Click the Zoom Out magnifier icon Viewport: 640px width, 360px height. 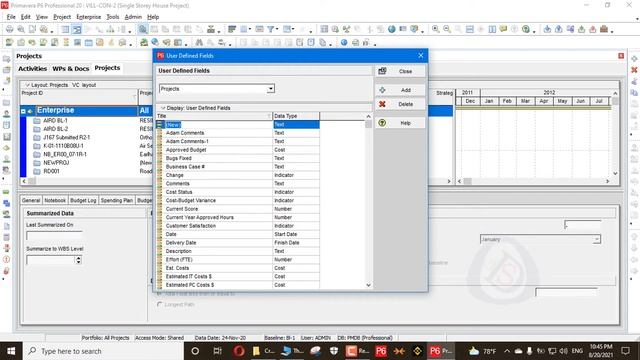447,29
